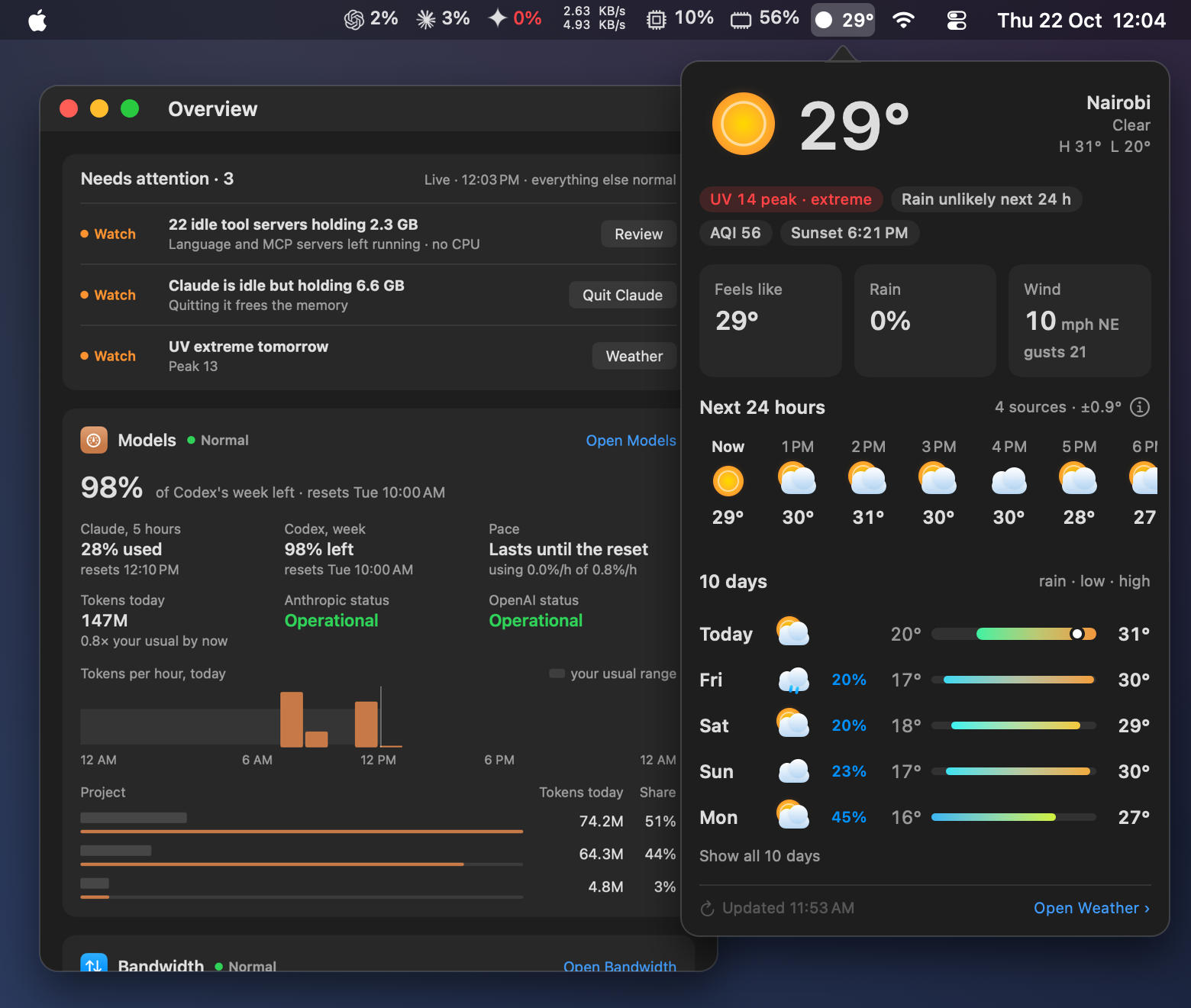
Task: Click the AQI 56 badge
Action: pyautogui.click(x=735, y=233)
